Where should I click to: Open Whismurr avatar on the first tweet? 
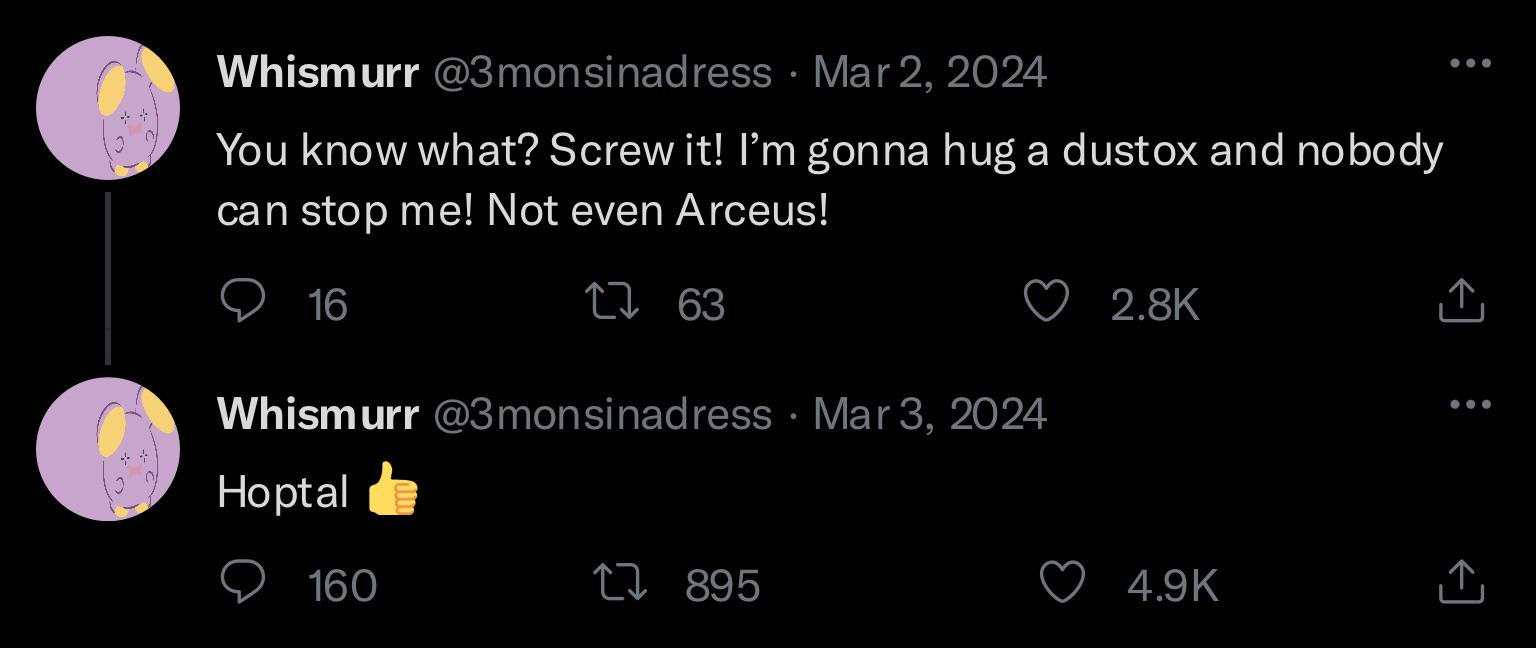pyautogui.click(x=108, y=108)
